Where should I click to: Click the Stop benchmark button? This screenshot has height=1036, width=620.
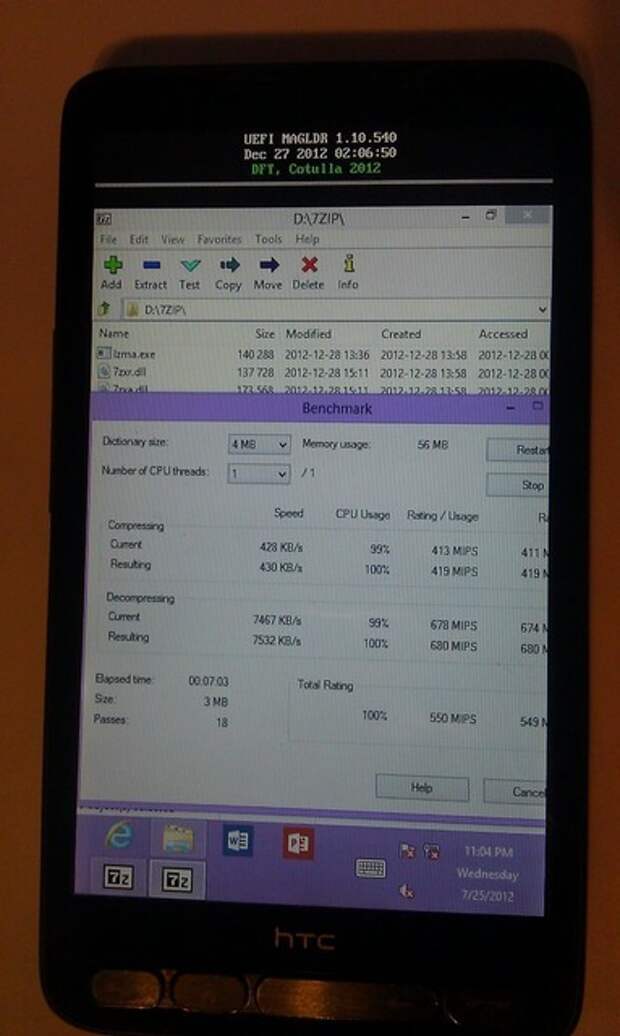click(x=518, y=485)
